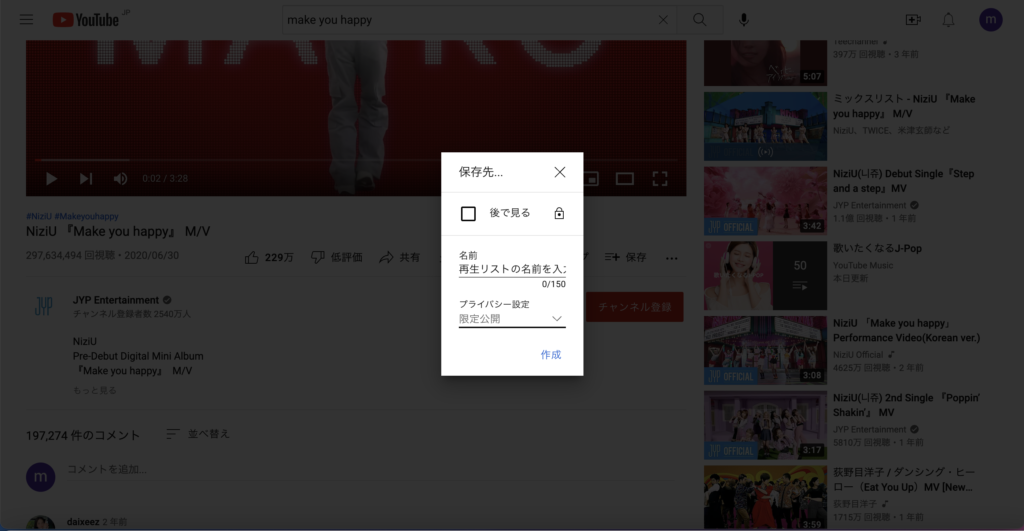Open the hamburger guide menu

coord(26,20)
